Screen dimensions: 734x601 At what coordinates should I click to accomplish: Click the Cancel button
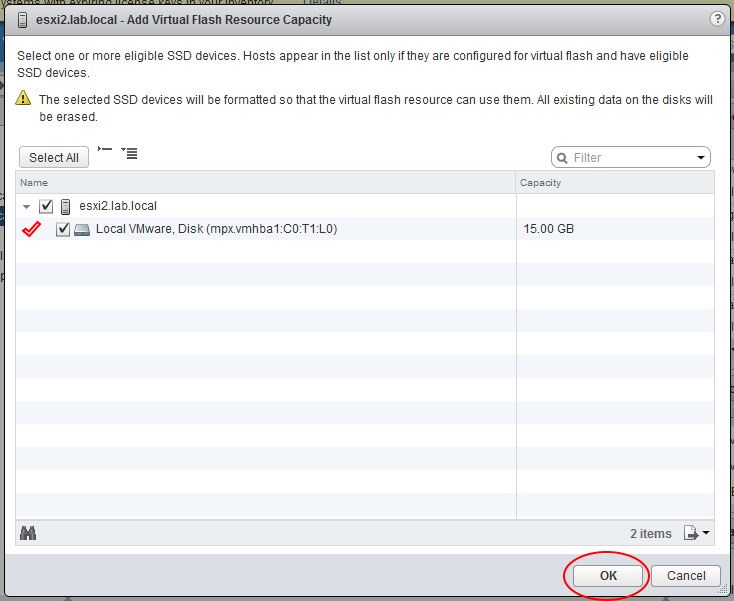pos(686,575)
